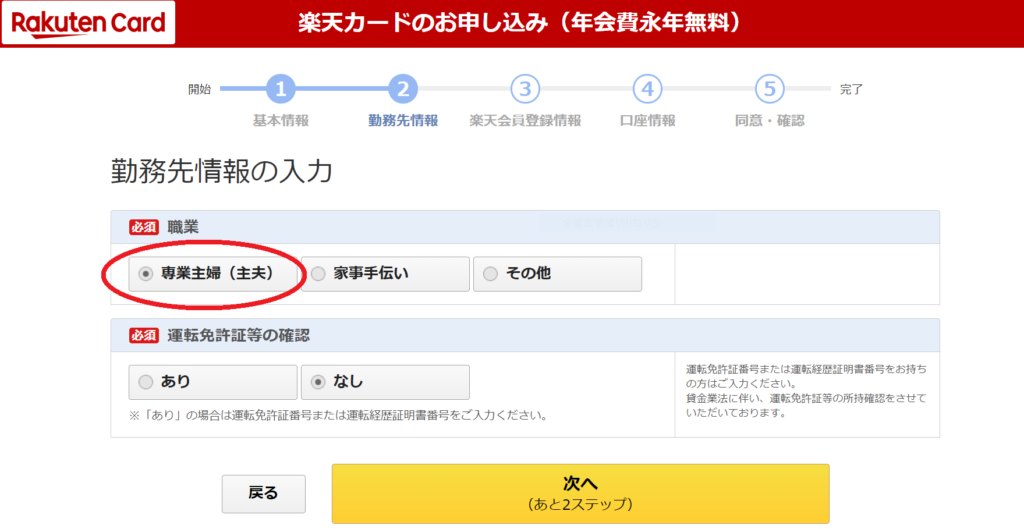
Task: Click the 完了 label in progress bar
Action: coord(852,89)
